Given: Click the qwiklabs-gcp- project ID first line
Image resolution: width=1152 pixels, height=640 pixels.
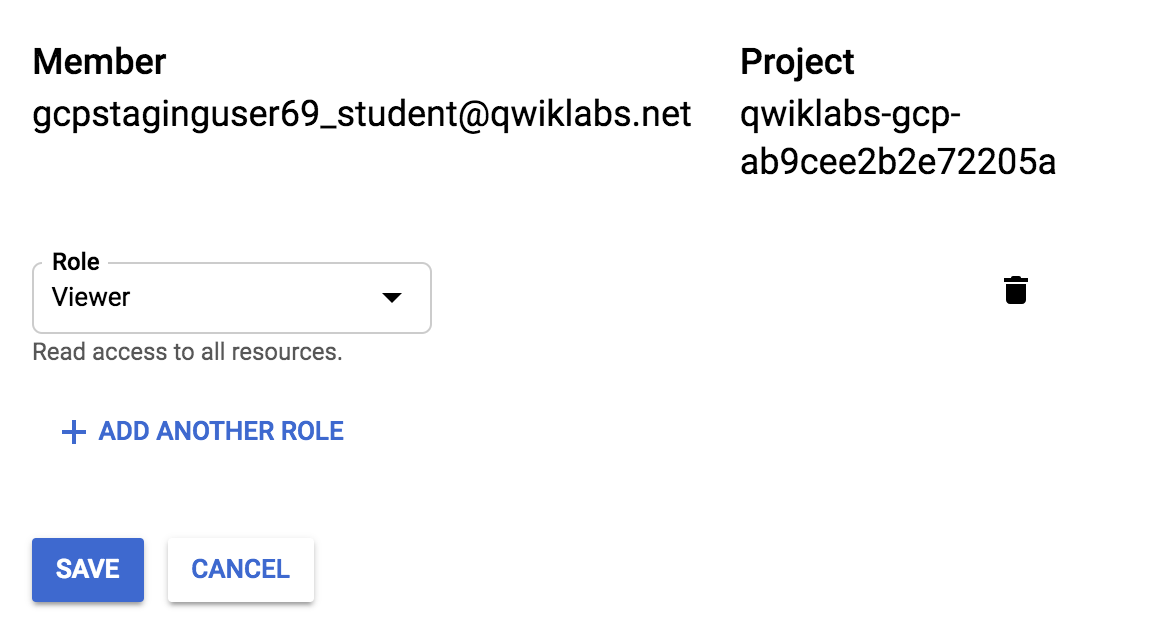Looking at the screenshot, I should click(x=850, y=115).
